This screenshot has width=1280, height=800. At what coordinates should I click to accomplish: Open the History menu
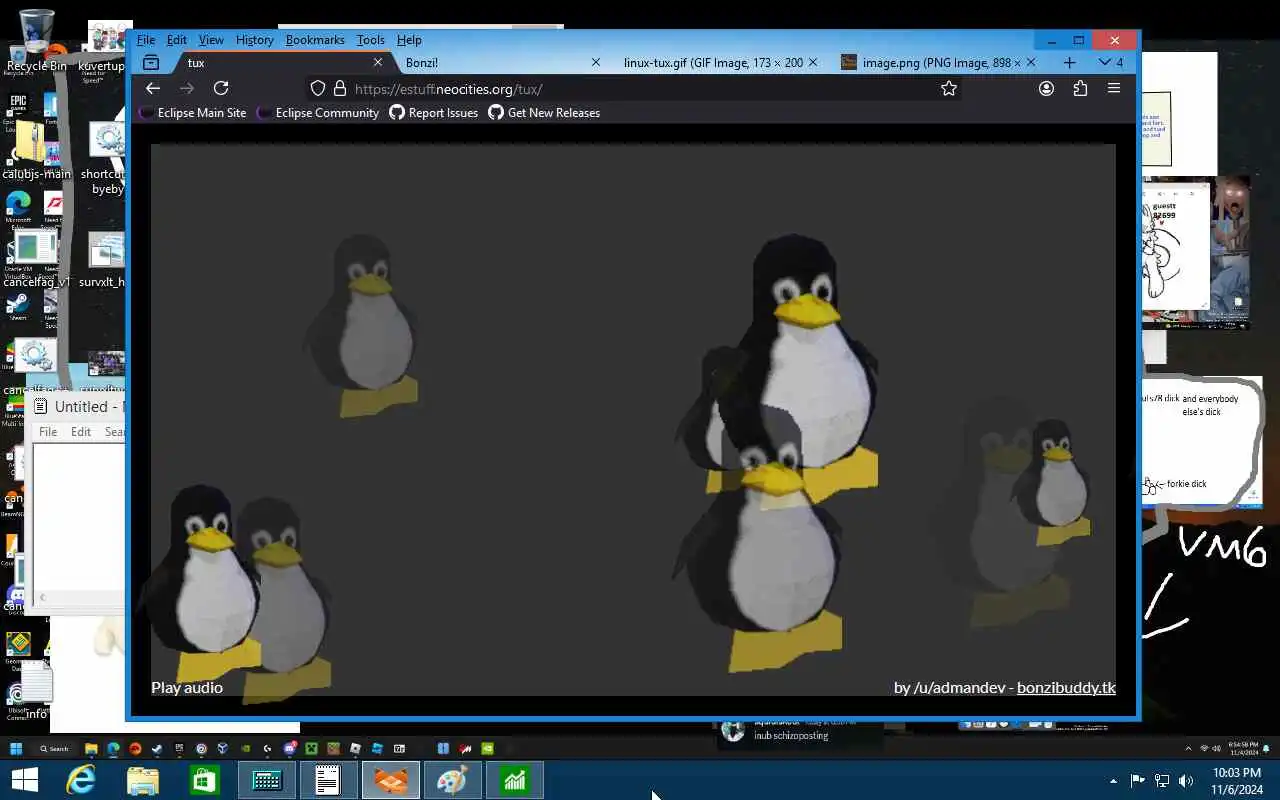pos(254,40)
